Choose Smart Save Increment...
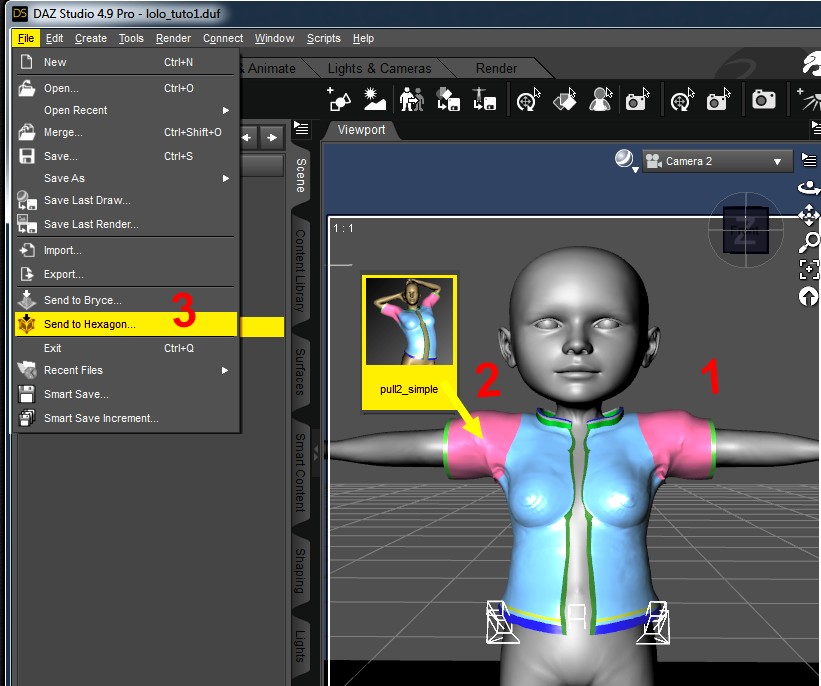This screenshot has height=686, width=821. (x=126, y=418)
